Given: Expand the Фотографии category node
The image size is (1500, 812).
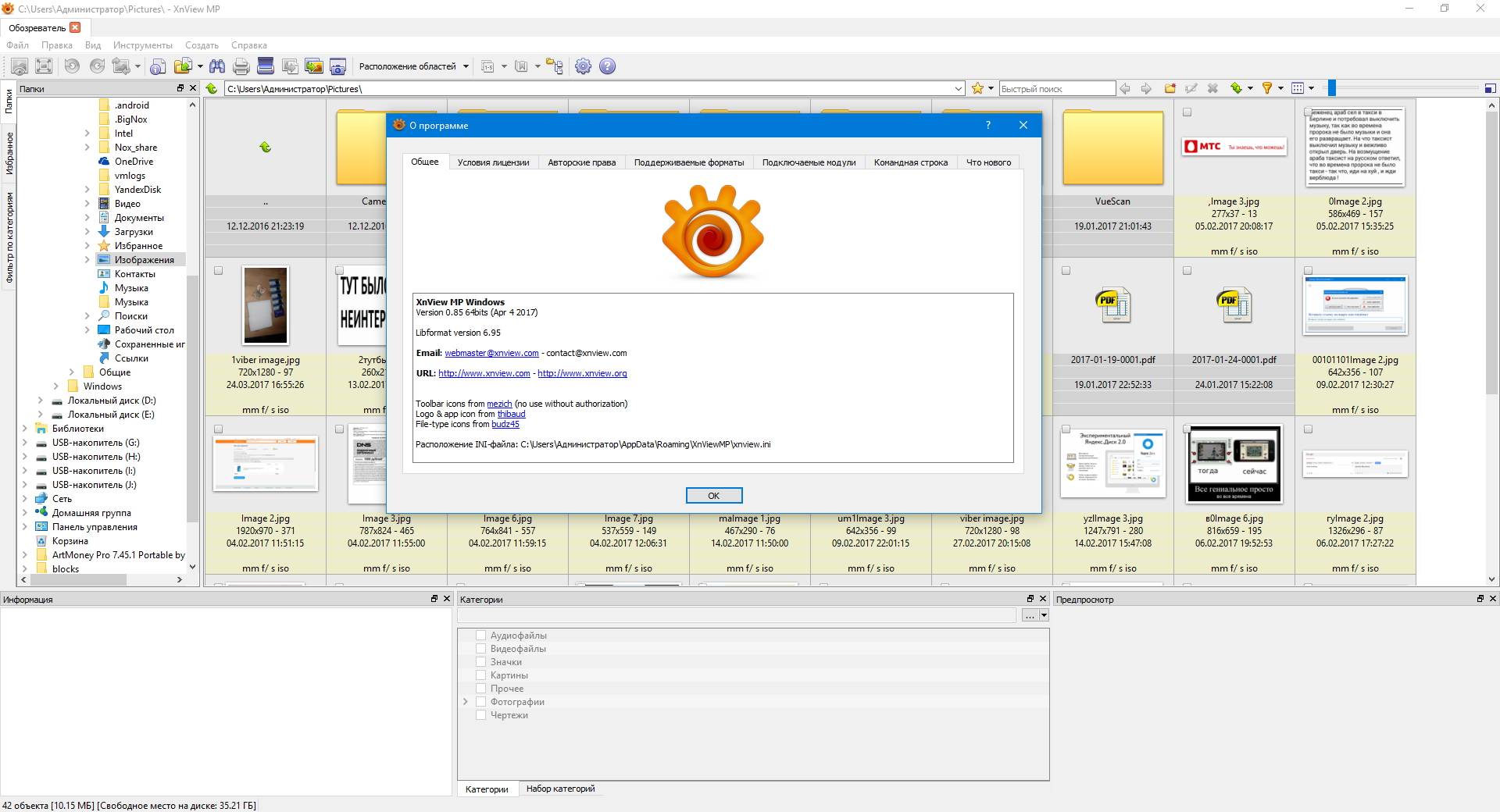Looking at the screenshot, I should [x=466, y=702].
